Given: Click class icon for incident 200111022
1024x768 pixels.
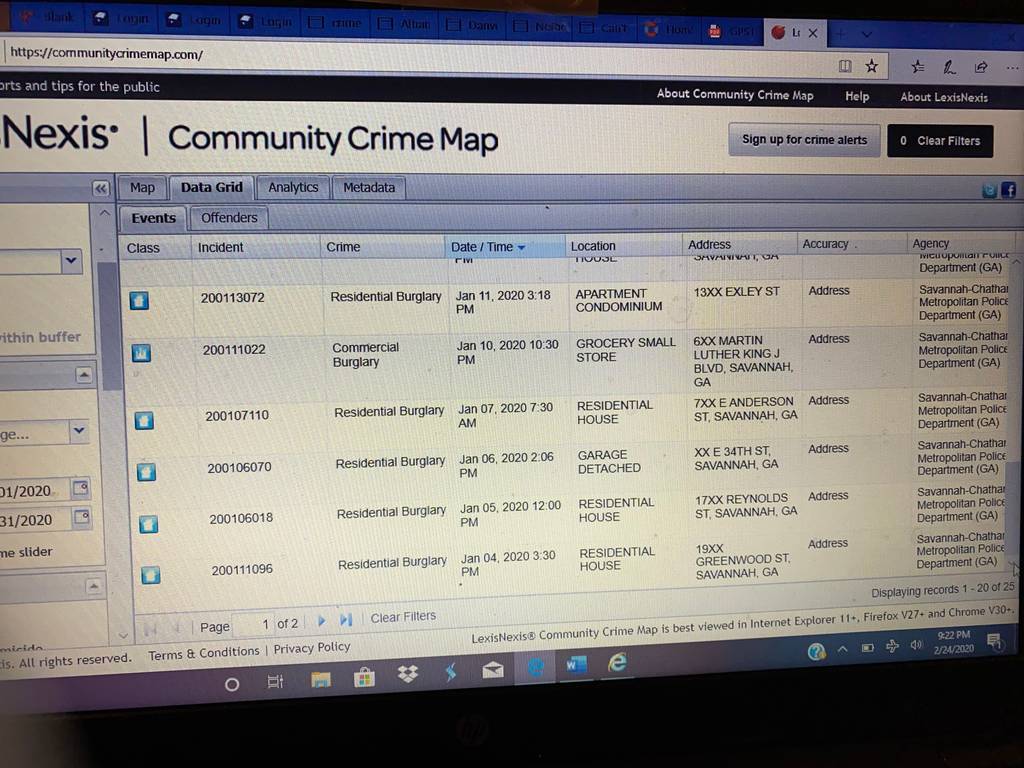Looking at the screenshot, I should pyautogui.click(x=141, y=353).
